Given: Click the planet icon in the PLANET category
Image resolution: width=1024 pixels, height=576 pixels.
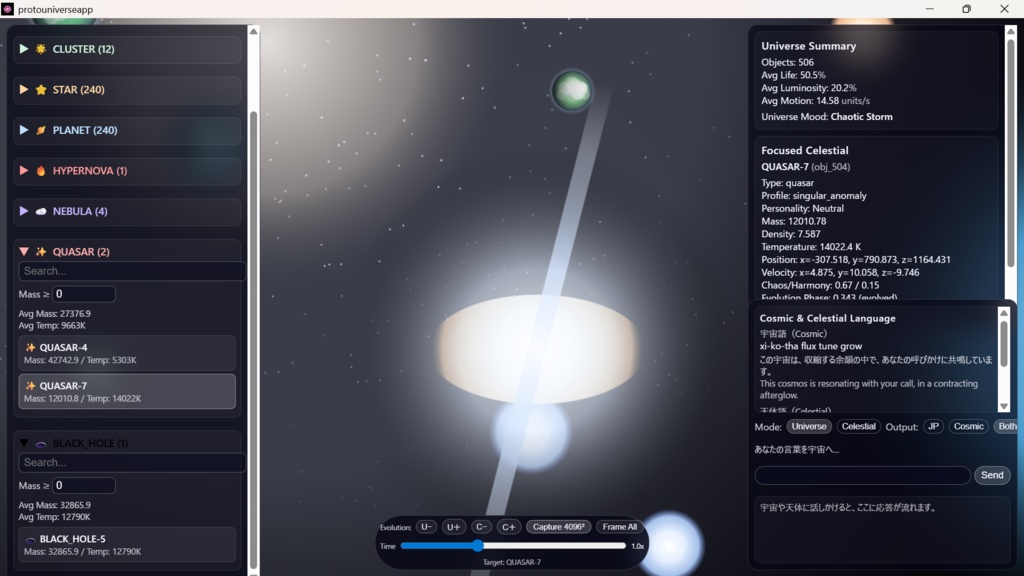Looking at the screenshot, I should tap(39, 130).
